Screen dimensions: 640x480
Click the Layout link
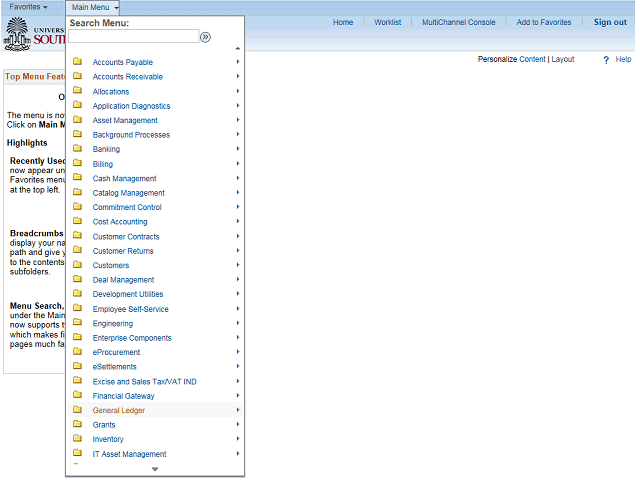563,59
